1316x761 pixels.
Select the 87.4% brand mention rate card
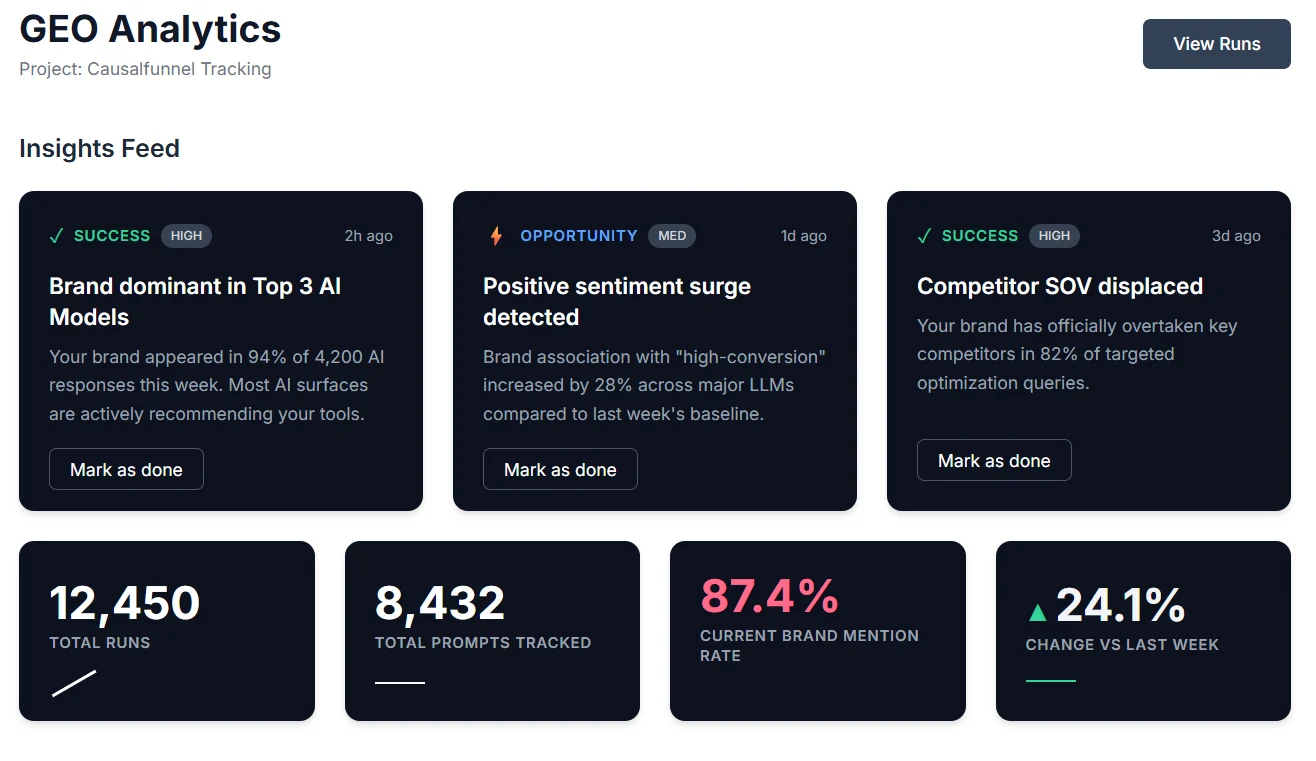(x=818, y=631)
